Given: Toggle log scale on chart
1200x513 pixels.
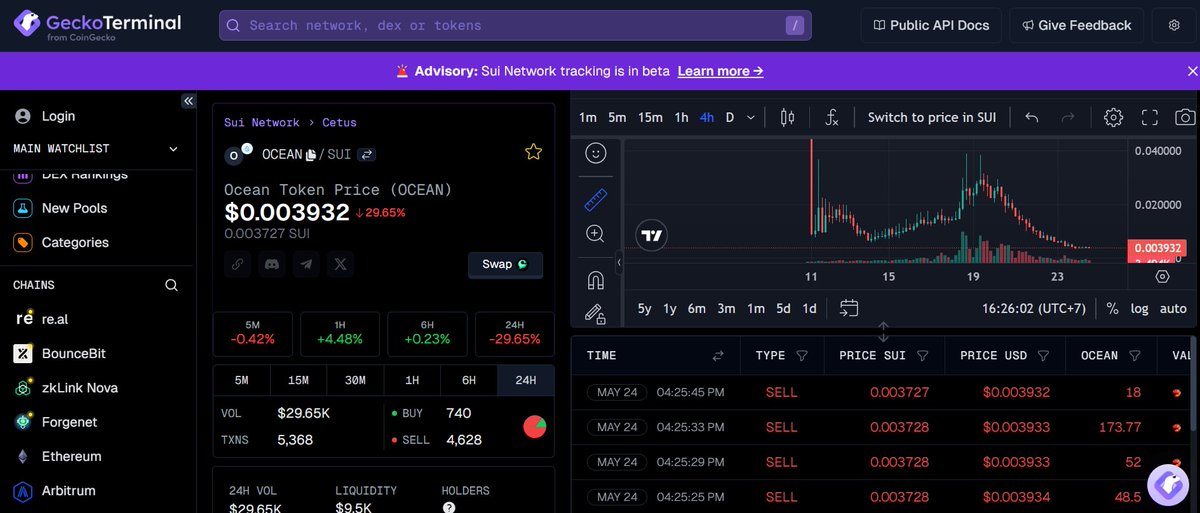Looking at the screenshot, I should click(1140, 308).
